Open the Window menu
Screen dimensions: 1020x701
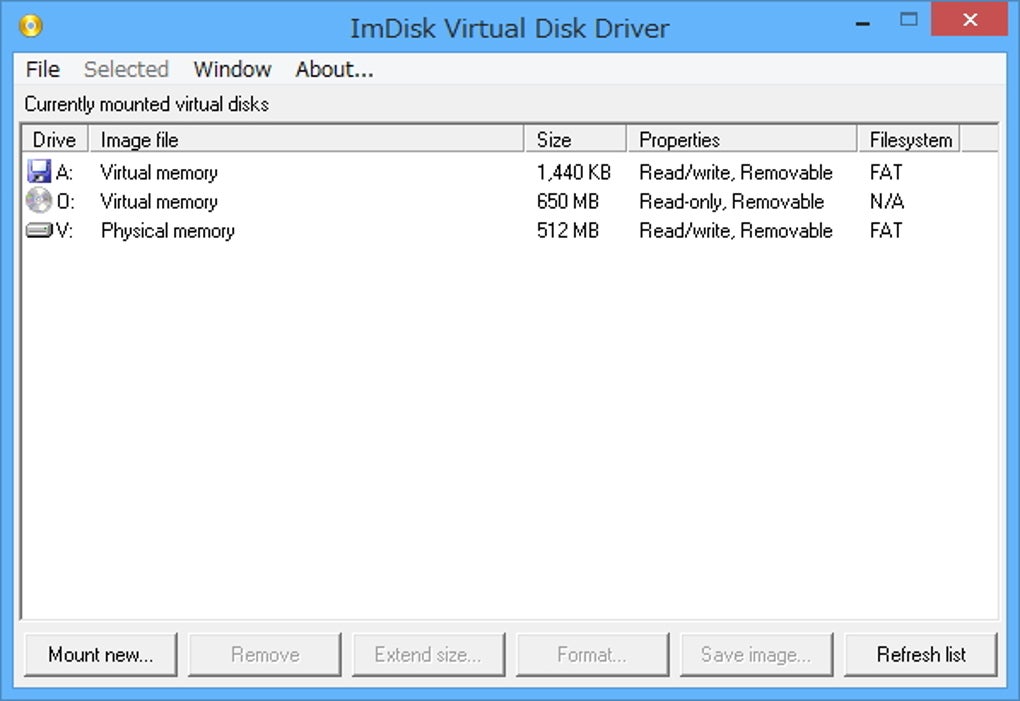point(232,69)
